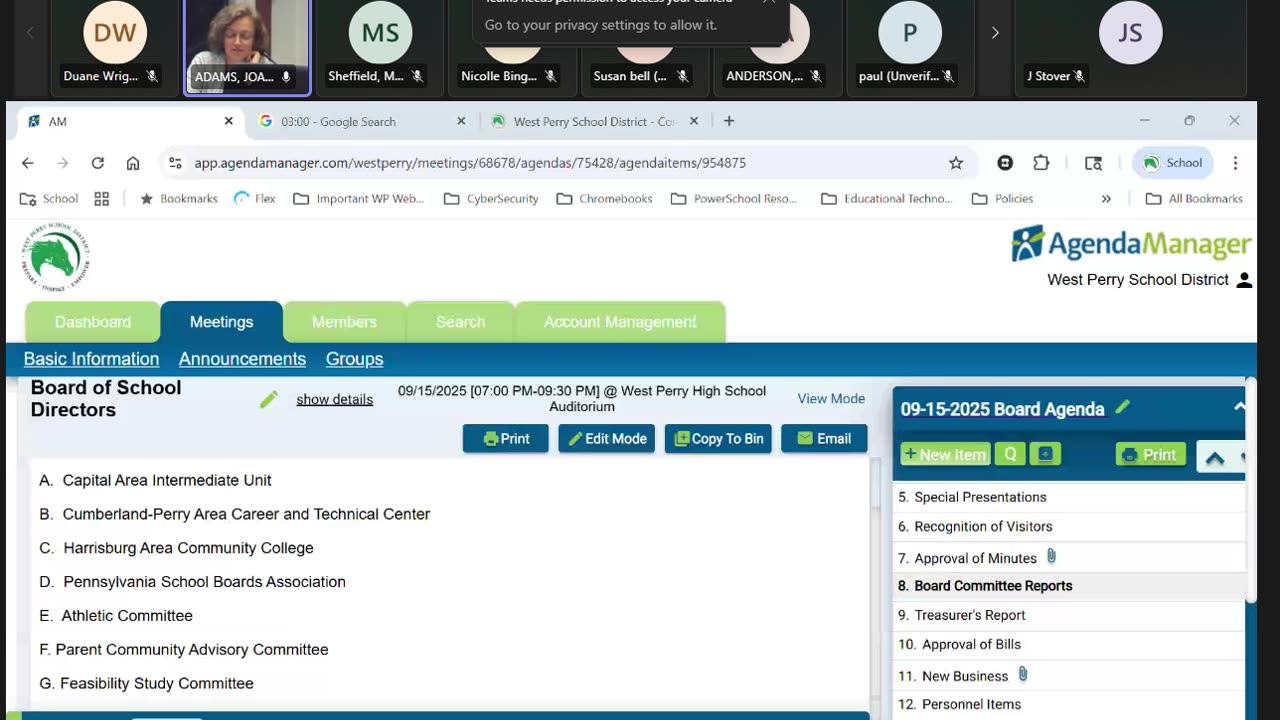Open PowerSchool Reso bookmark folder
Screen dimensions: 1280x720
click(x=735, y=199)
